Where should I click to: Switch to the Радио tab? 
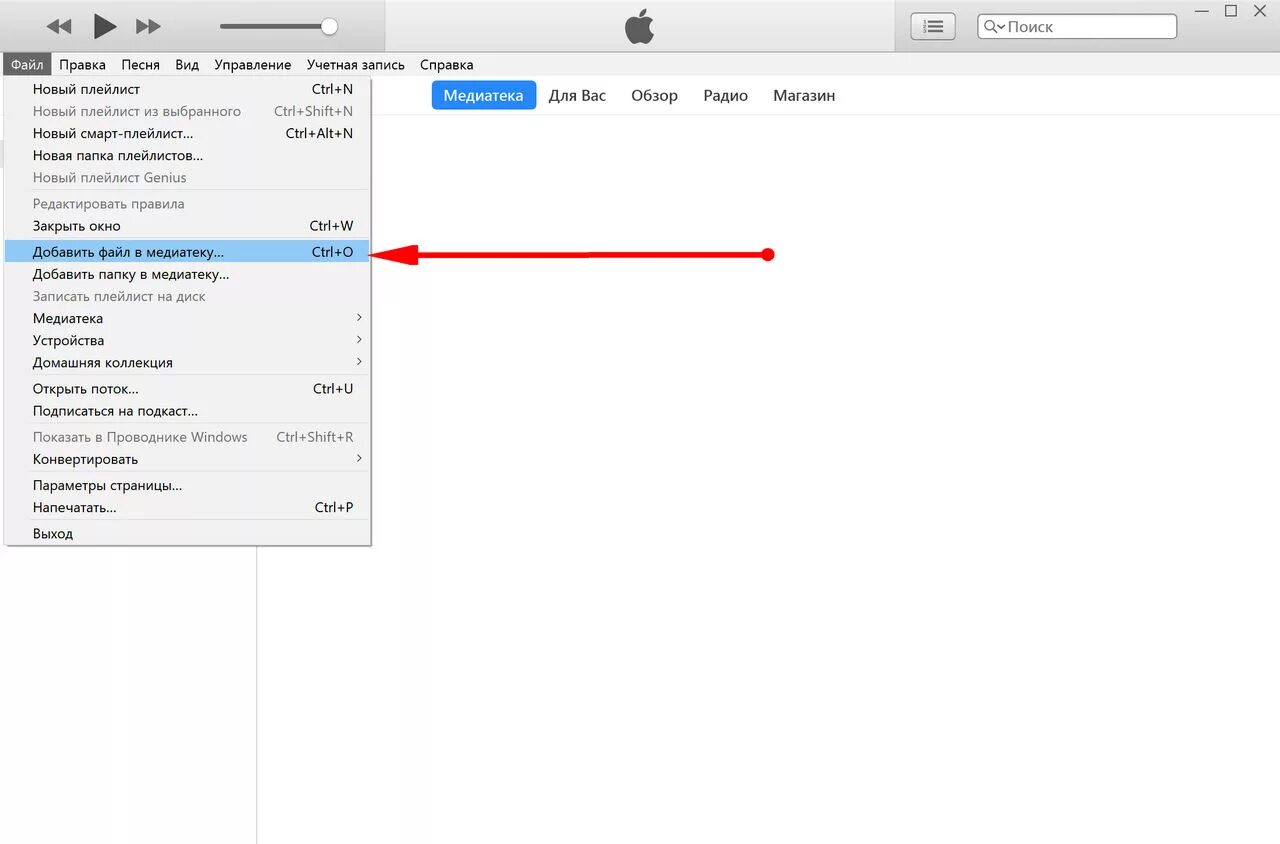coord(725,96)
